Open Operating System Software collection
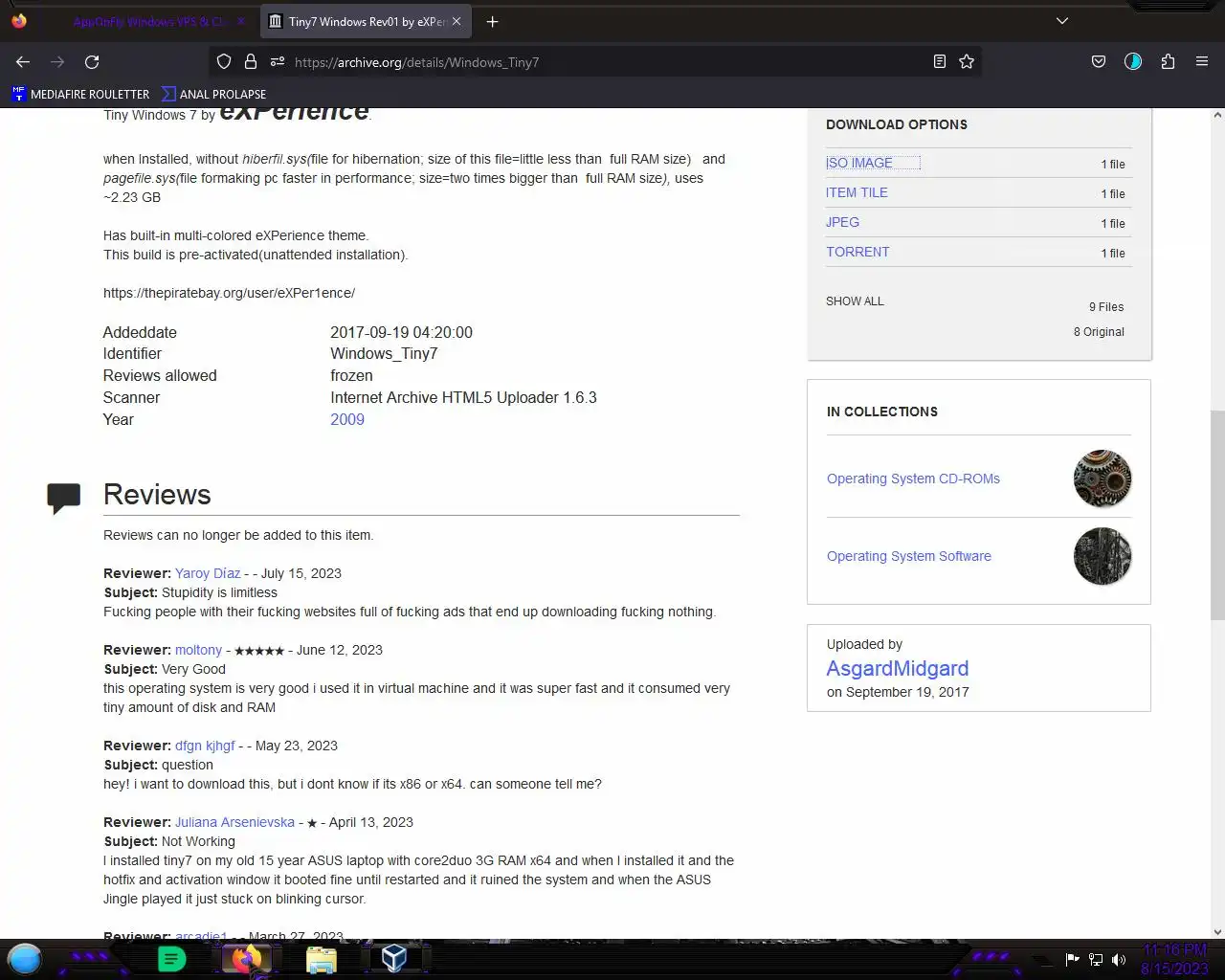Viewport: 1225px width, 980px height. pos(909,556)
